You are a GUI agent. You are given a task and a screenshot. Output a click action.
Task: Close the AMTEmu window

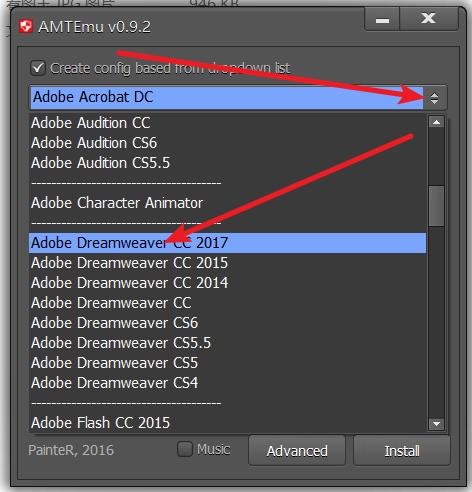click(x=429, y=19)
